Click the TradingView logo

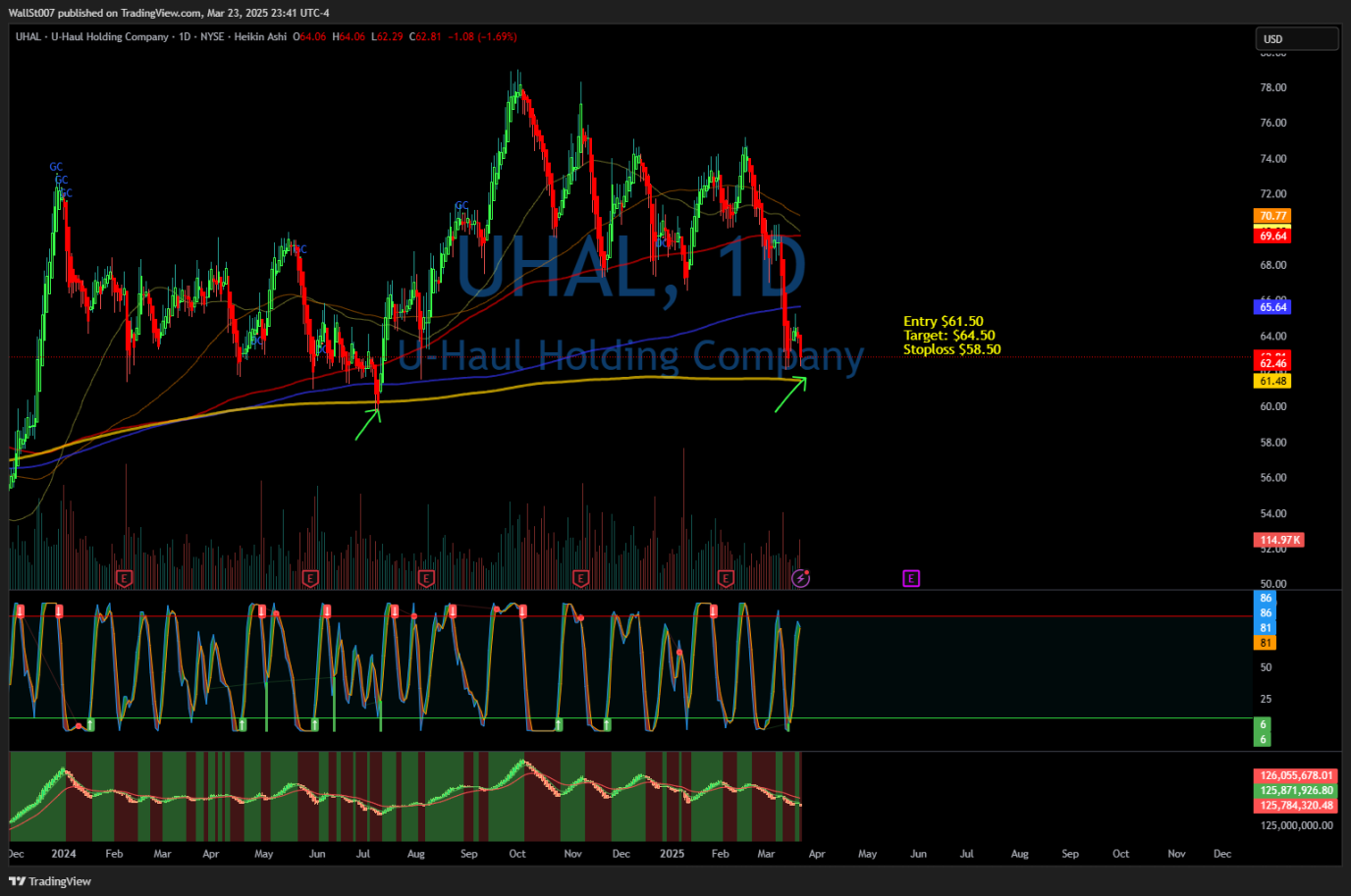(x=50, y=881)
